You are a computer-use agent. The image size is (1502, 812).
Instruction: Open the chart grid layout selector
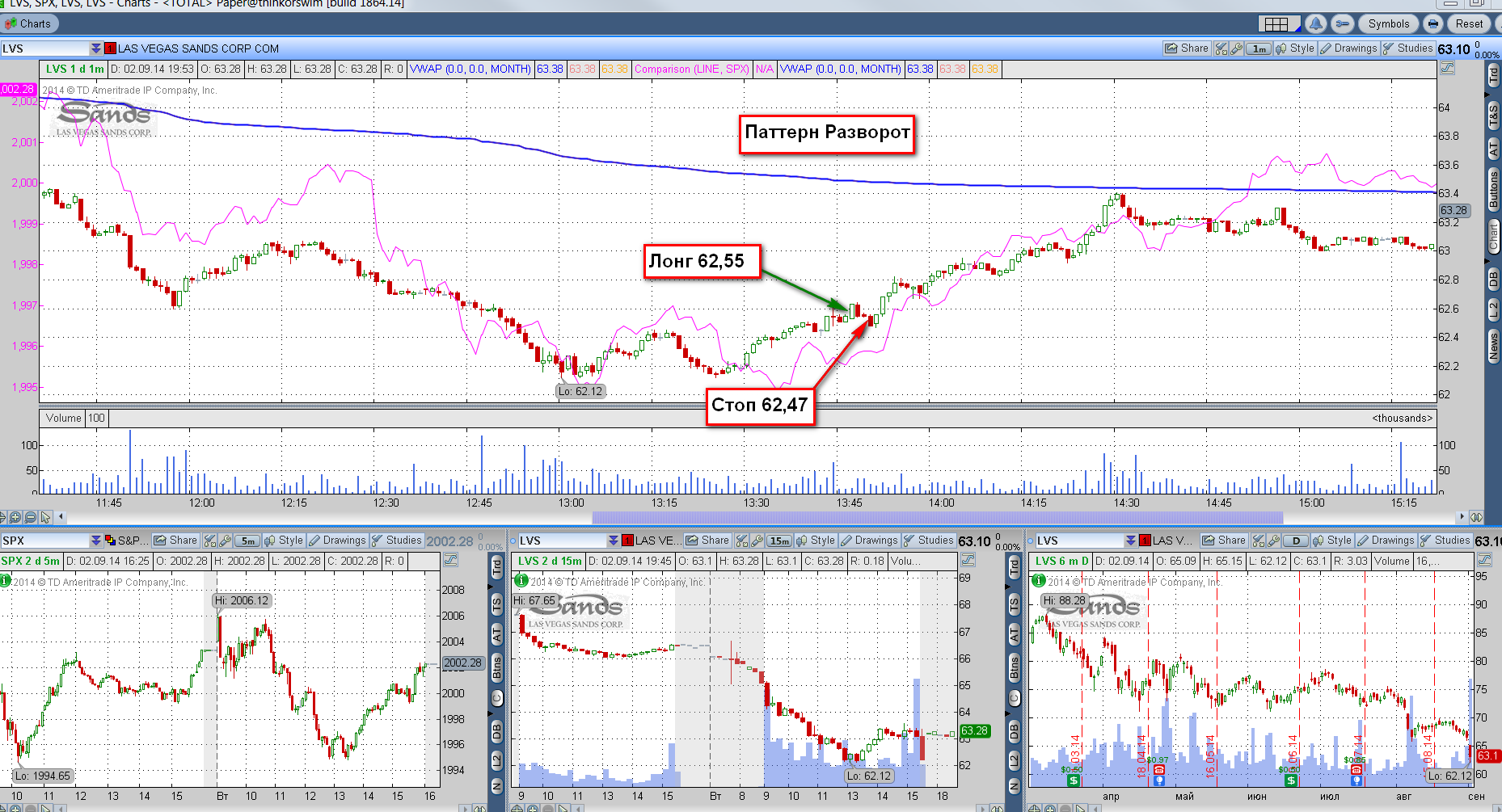point(1279,23)
